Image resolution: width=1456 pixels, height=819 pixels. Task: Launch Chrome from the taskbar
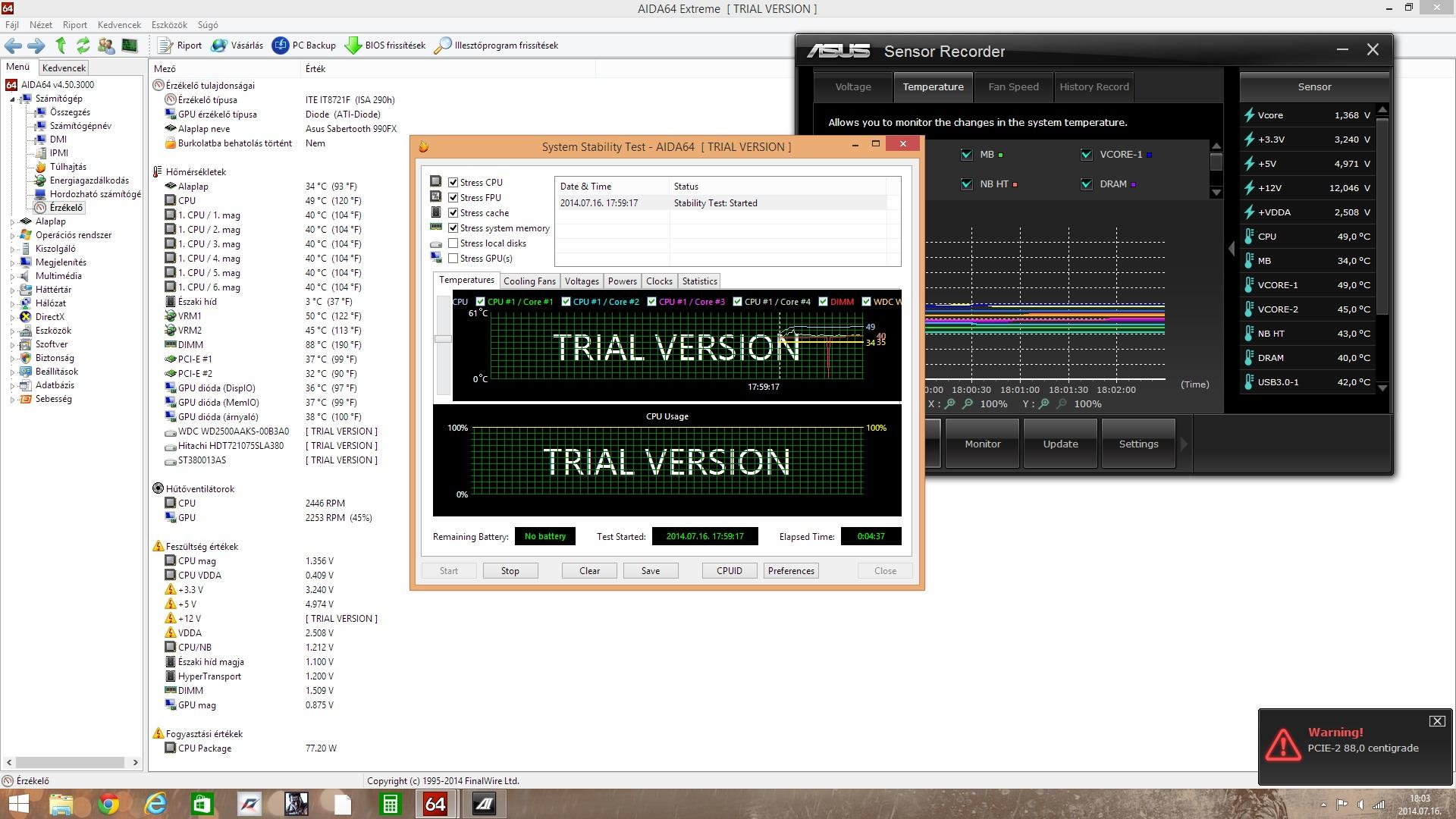(108, 804)
